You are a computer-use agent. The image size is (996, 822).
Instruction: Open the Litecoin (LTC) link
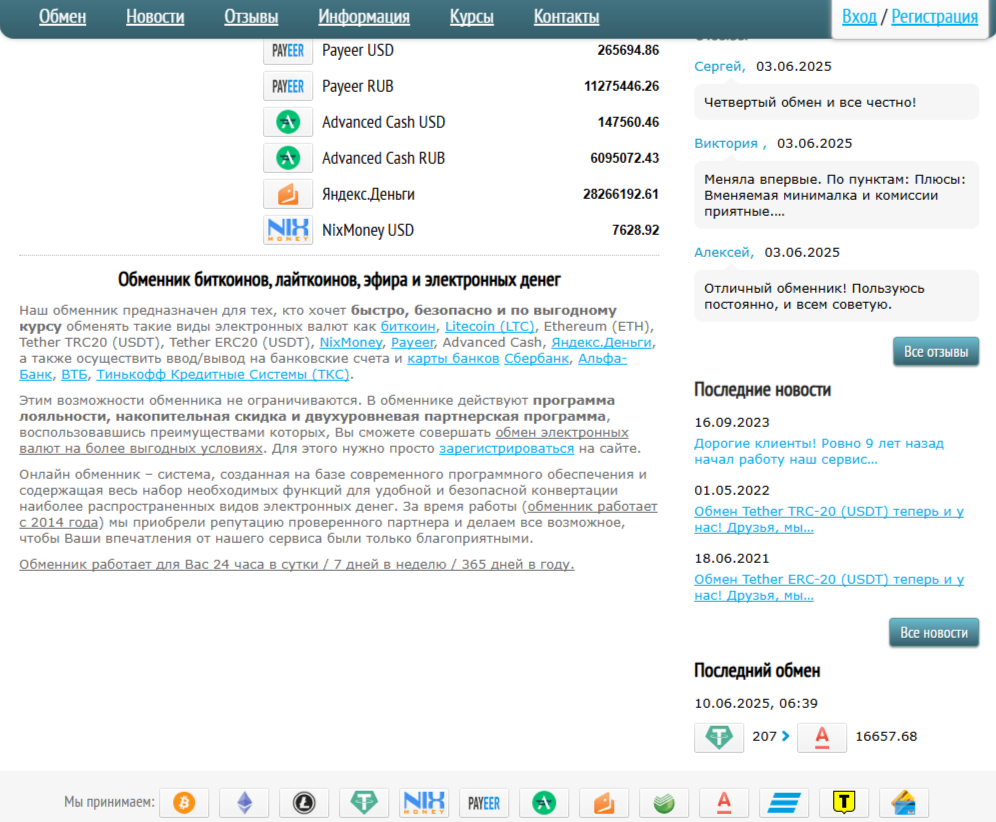point(490,327)
